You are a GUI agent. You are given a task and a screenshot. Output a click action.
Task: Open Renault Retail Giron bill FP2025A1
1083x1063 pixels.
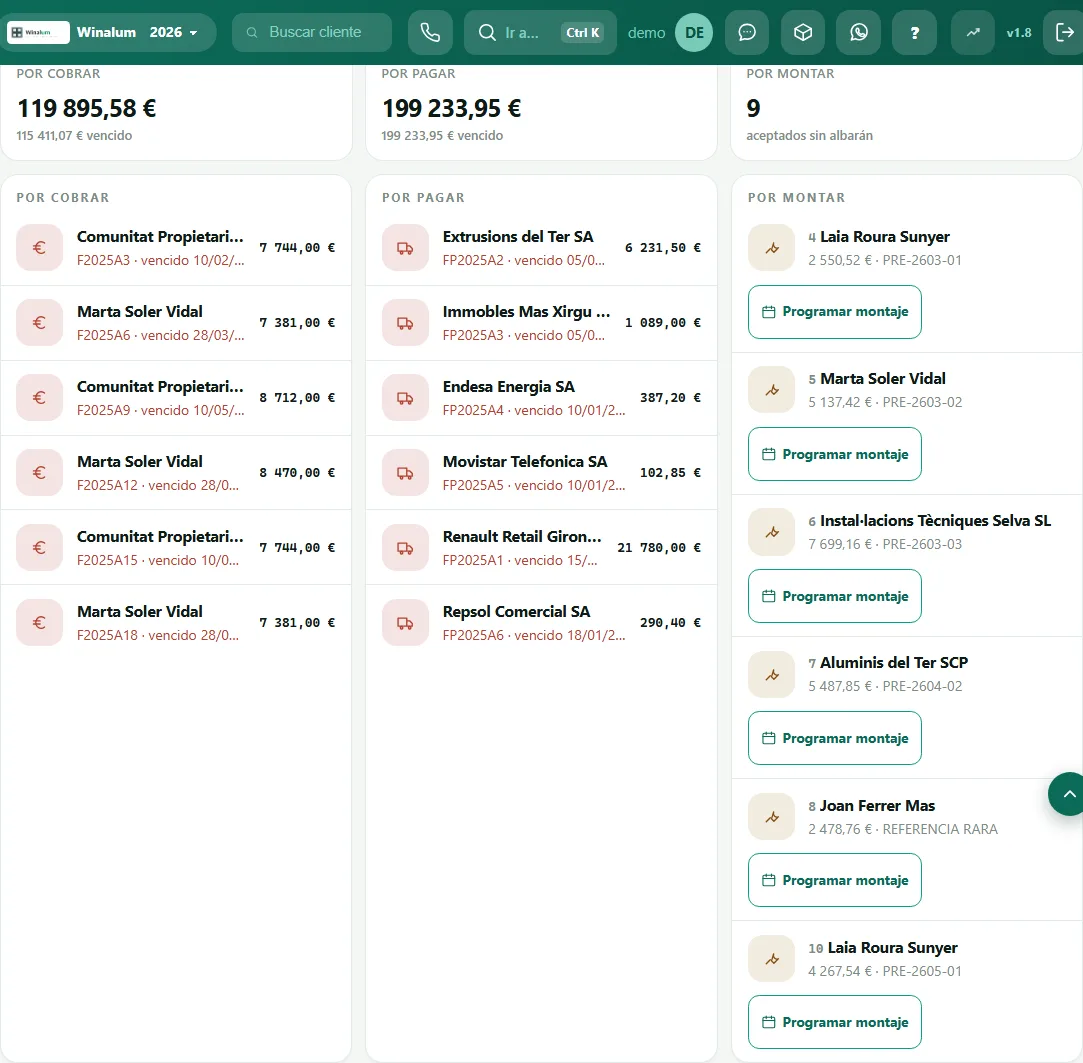(542, 548)
